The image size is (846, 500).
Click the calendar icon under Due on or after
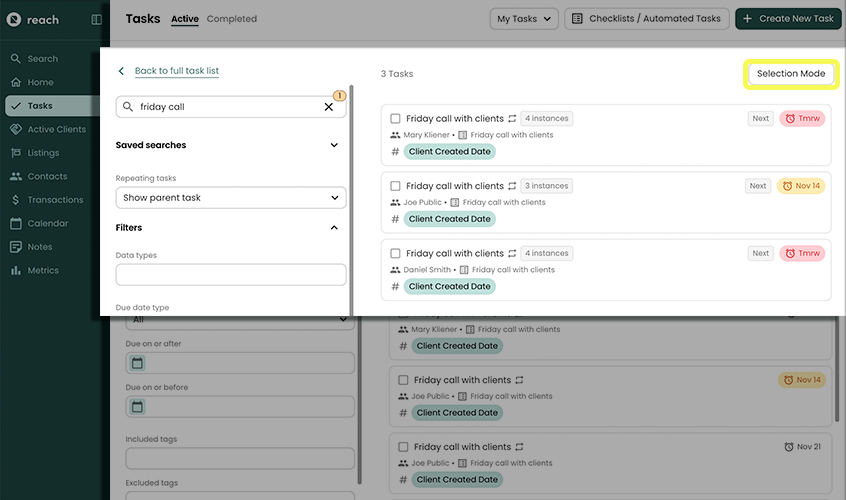pyautogui.click(x=138, y=363)
